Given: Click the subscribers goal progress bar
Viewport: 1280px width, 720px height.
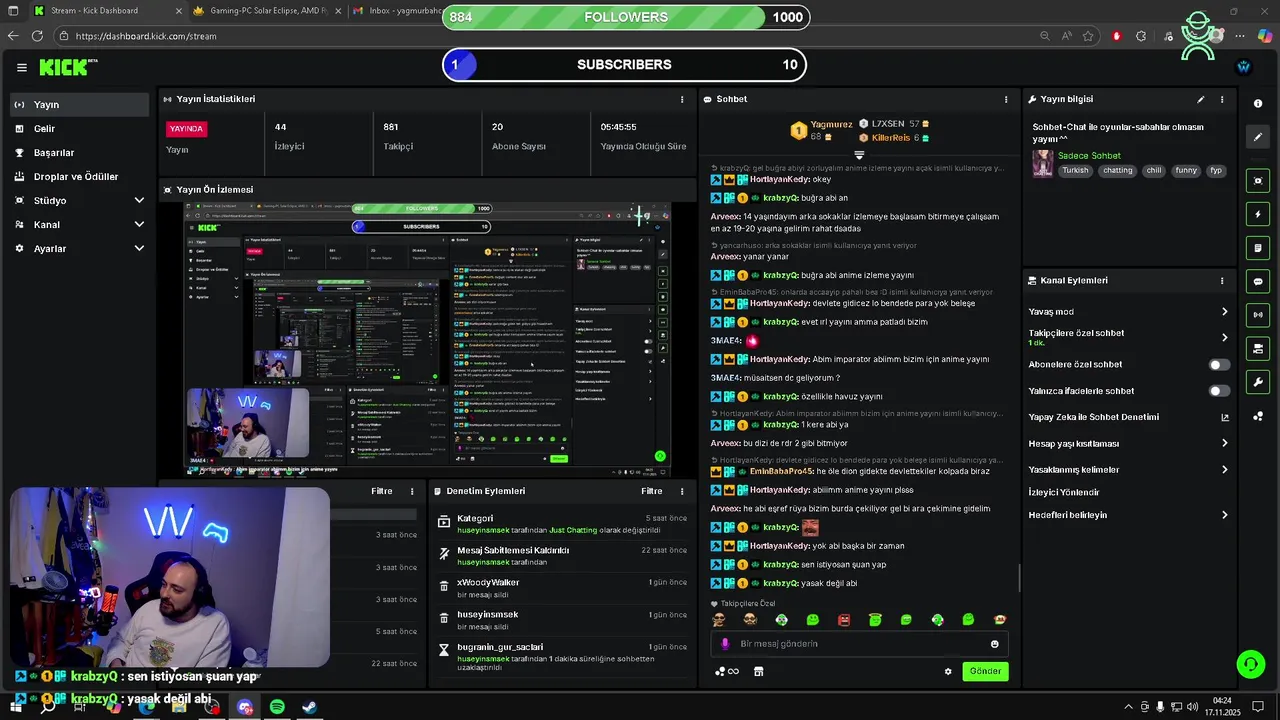Looking at the screenshot, I should (x=624, y=64).
